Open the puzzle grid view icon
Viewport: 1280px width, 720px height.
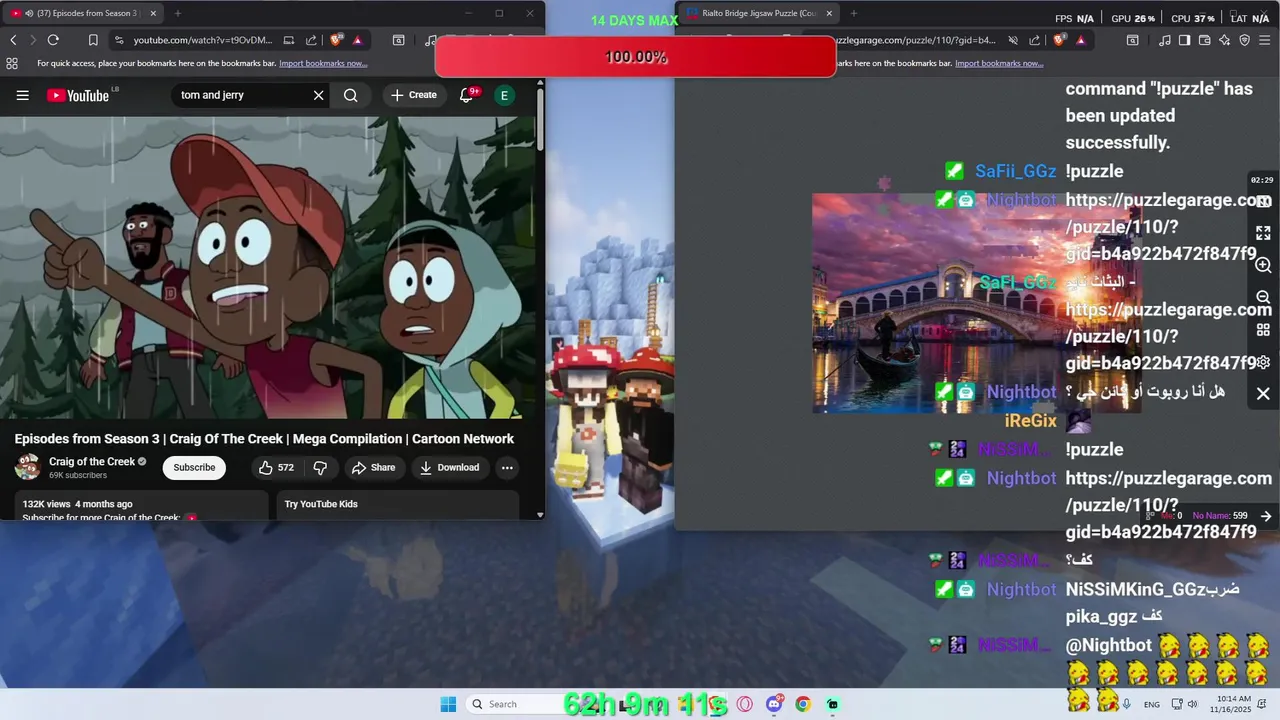click(1263, 330)
